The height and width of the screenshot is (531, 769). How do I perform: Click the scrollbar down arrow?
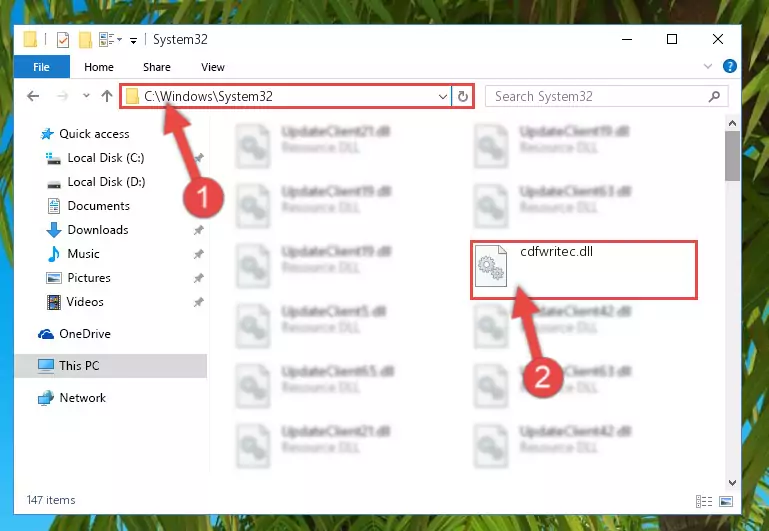(x=732, y=482)
